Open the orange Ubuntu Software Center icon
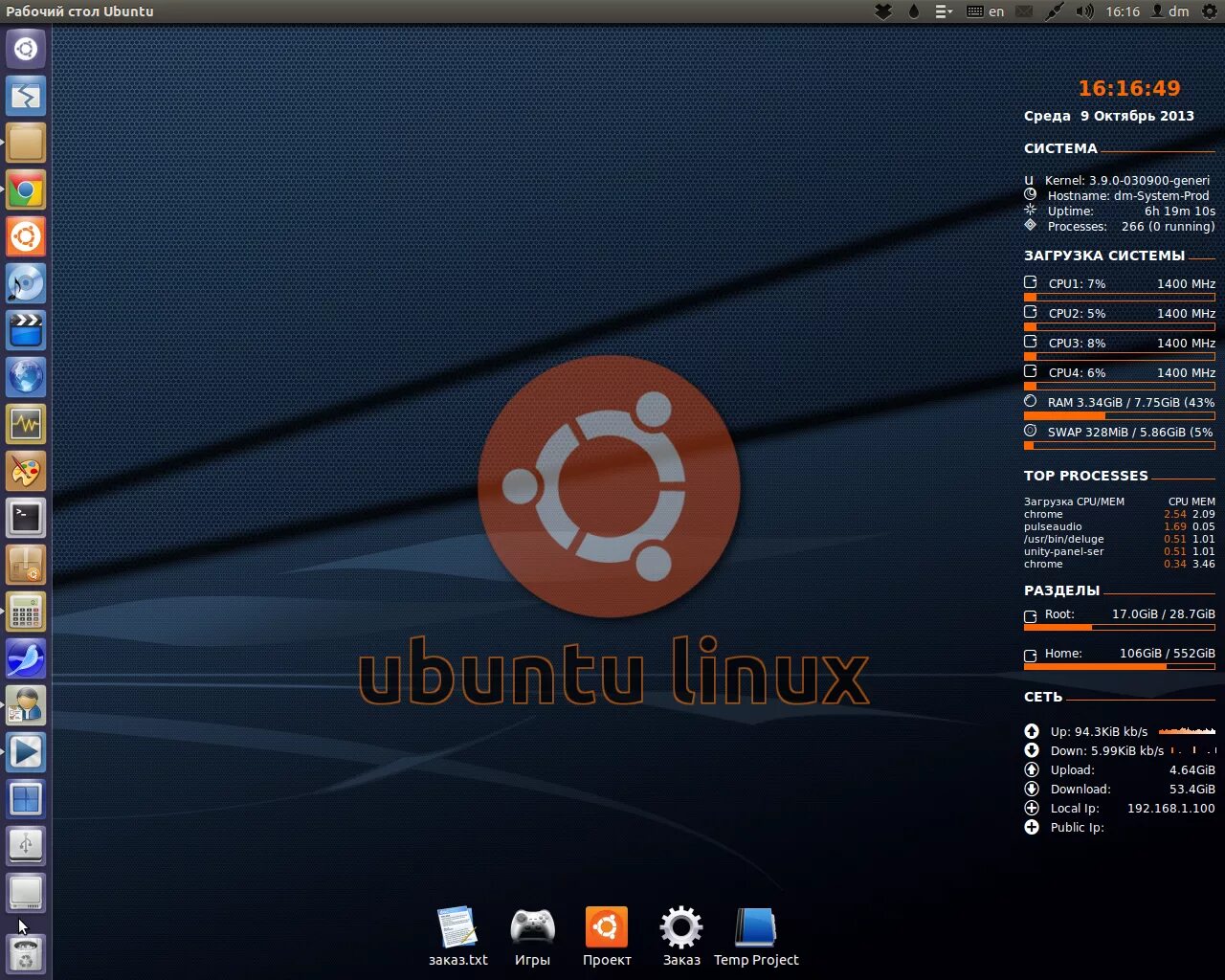 click(x=26, y=236)
